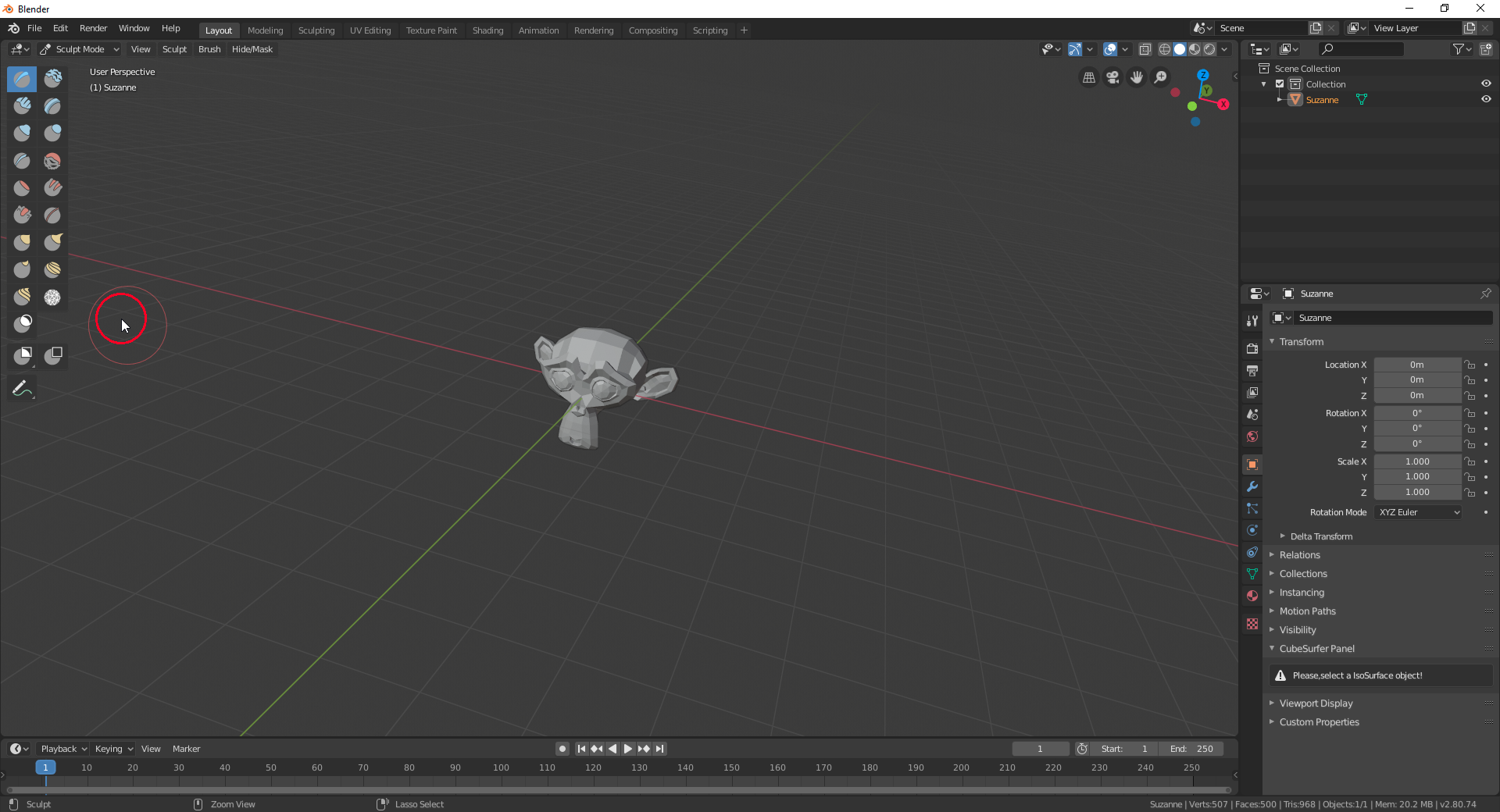Select the Pinch brush tool
Screen dimensions: 1500x812
(x=52, y=215)
